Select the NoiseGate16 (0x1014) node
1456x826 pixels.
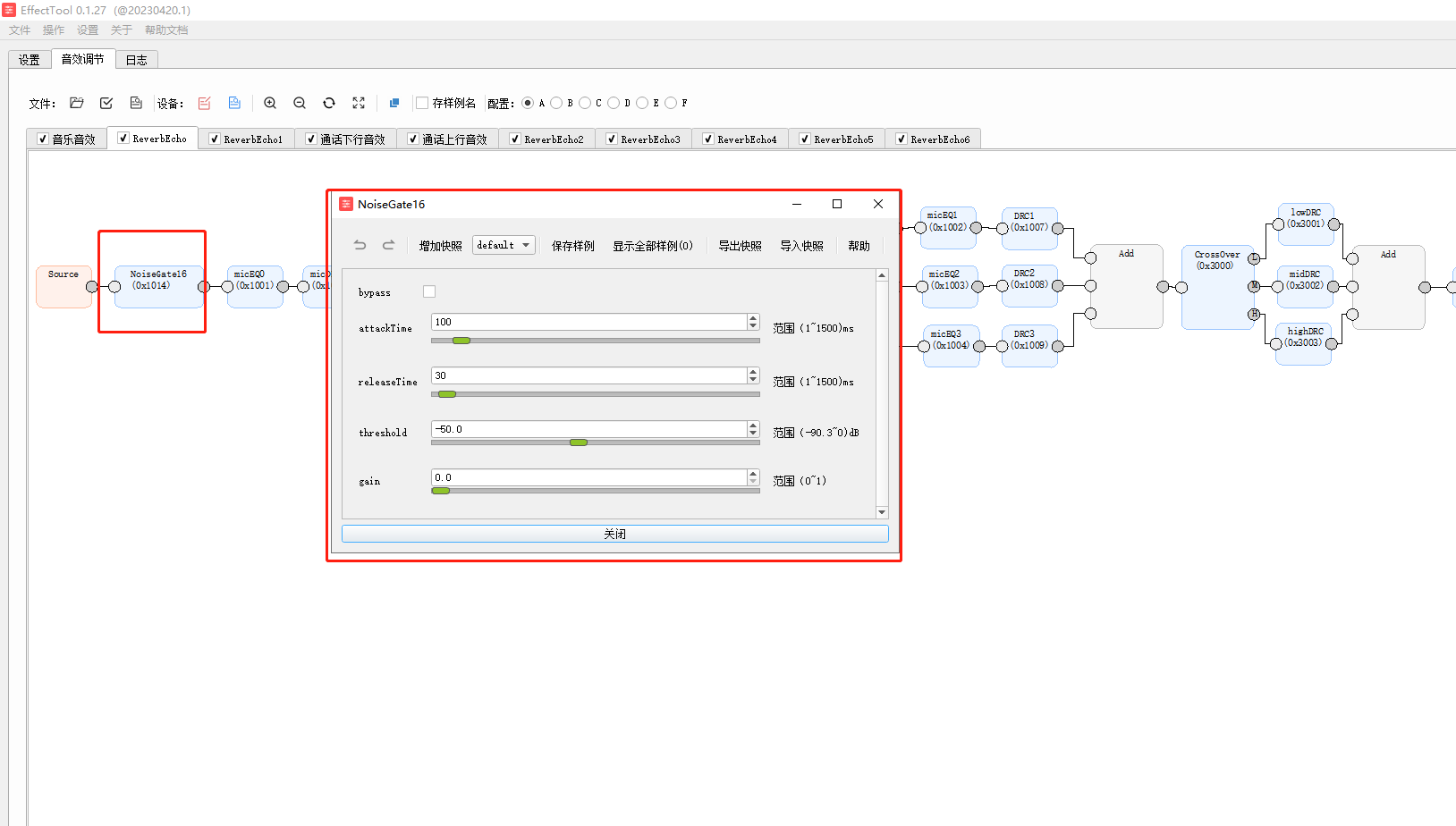(x=158, y=287)
